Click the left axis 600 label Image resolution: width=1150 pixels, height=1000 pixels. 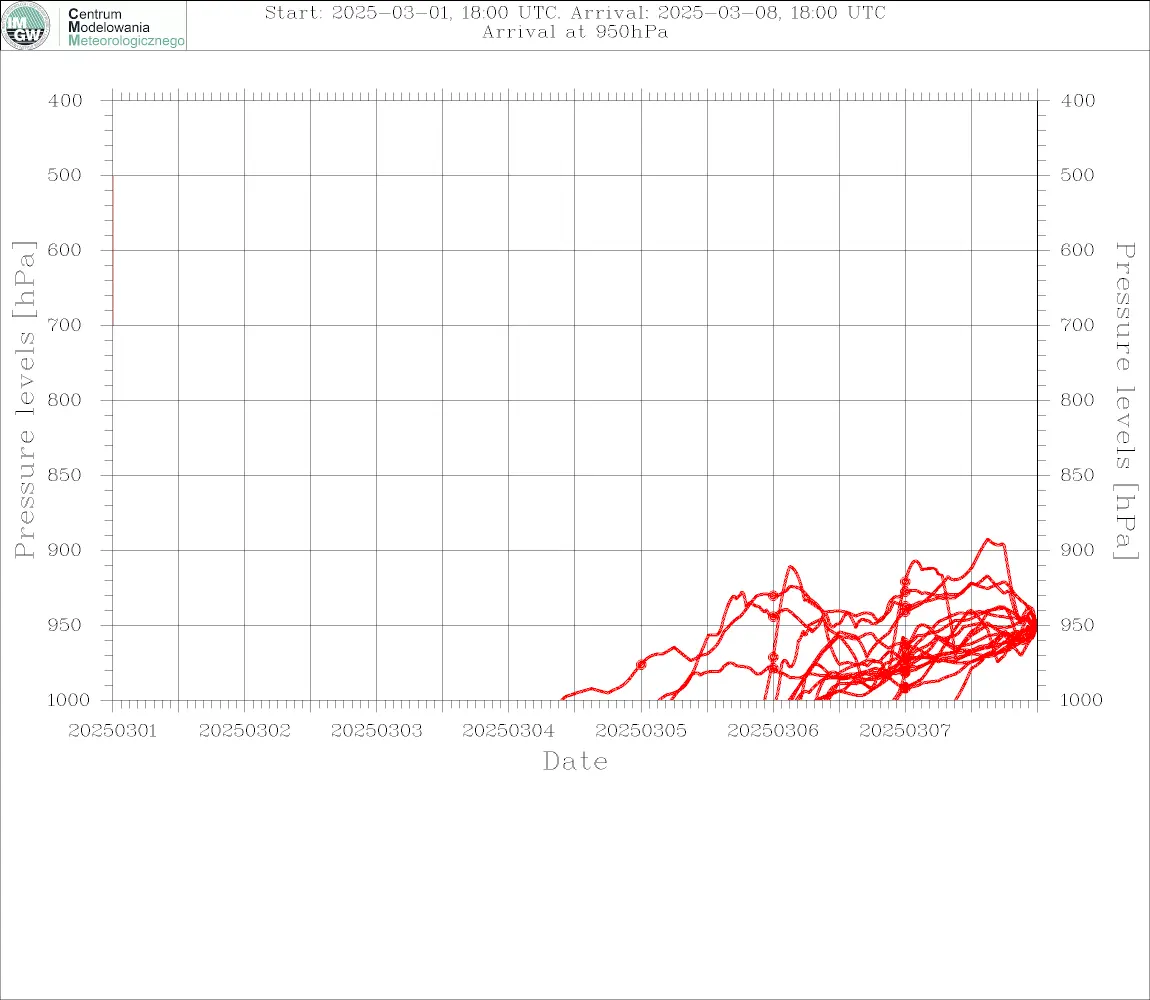[x=65, y=250]
